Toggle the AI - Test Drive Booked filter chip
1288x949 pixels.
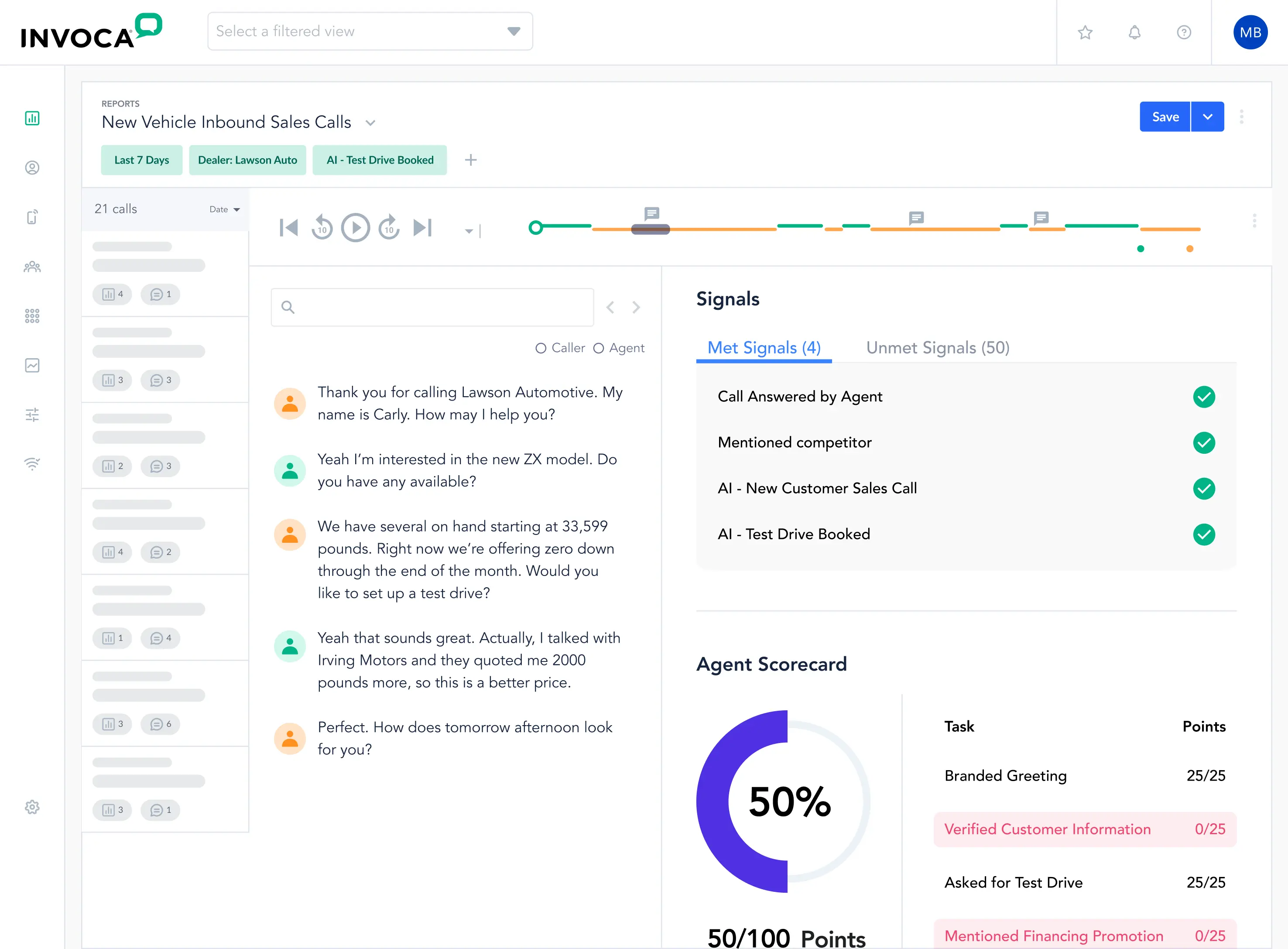(380, 160)
